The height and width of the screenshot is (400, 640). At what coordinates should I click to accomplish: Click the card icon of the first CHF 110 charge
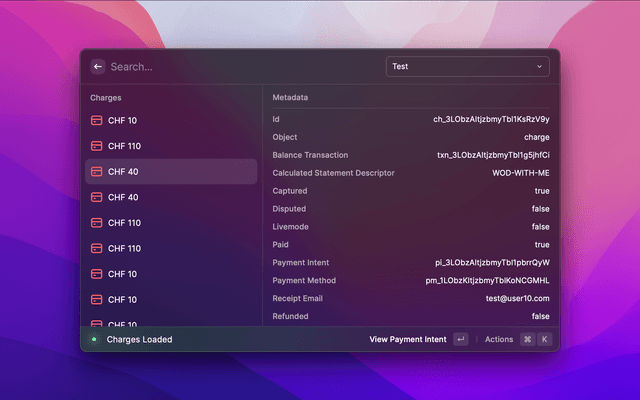pos(97,146)
